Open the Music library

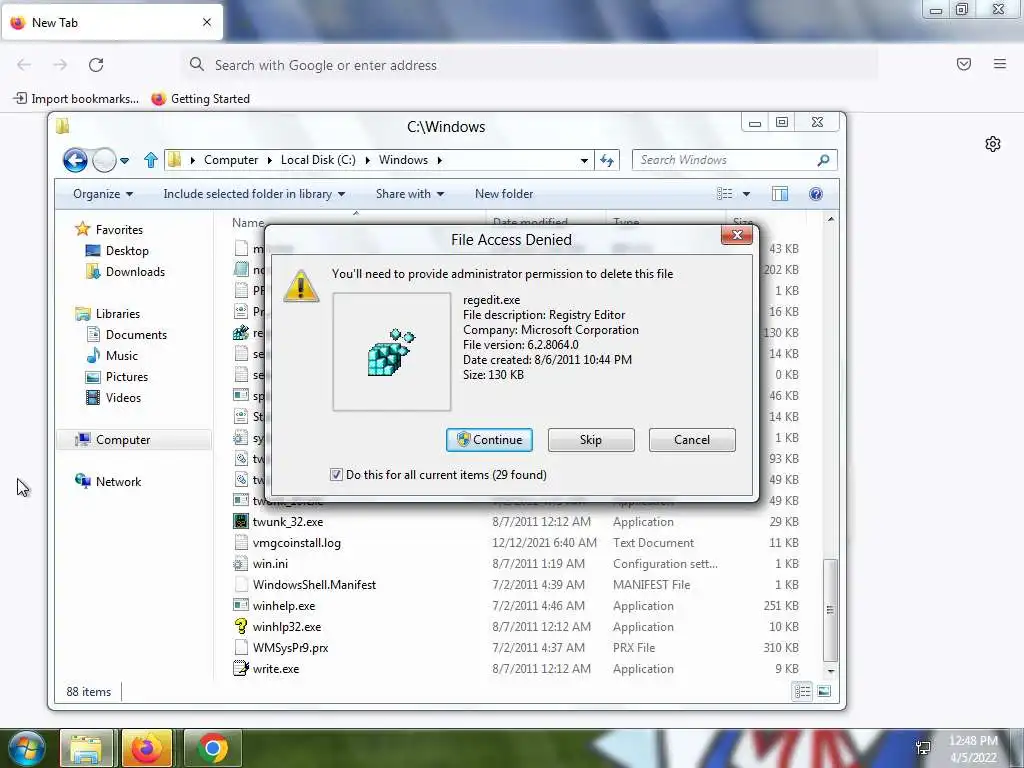(x=121, y=356)
